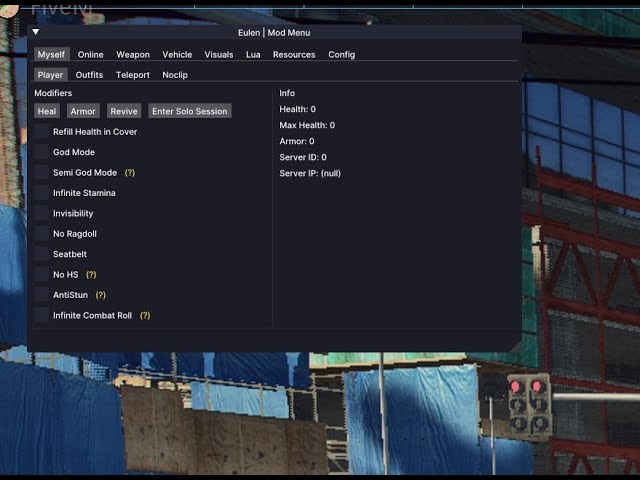Switch to the Weapon tab

[x=133, y=54]
